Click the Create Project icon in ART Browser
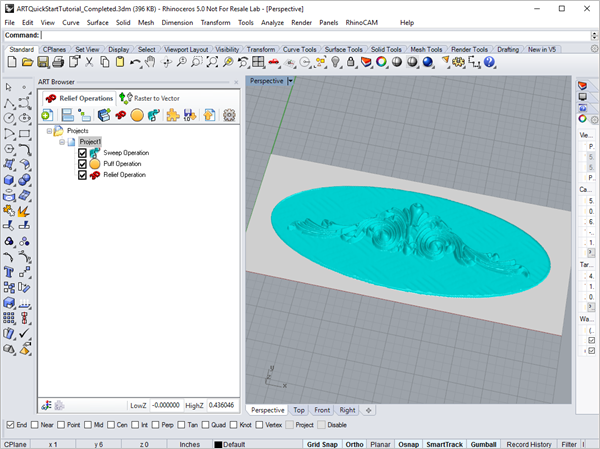600x449 pixels. 47,115
